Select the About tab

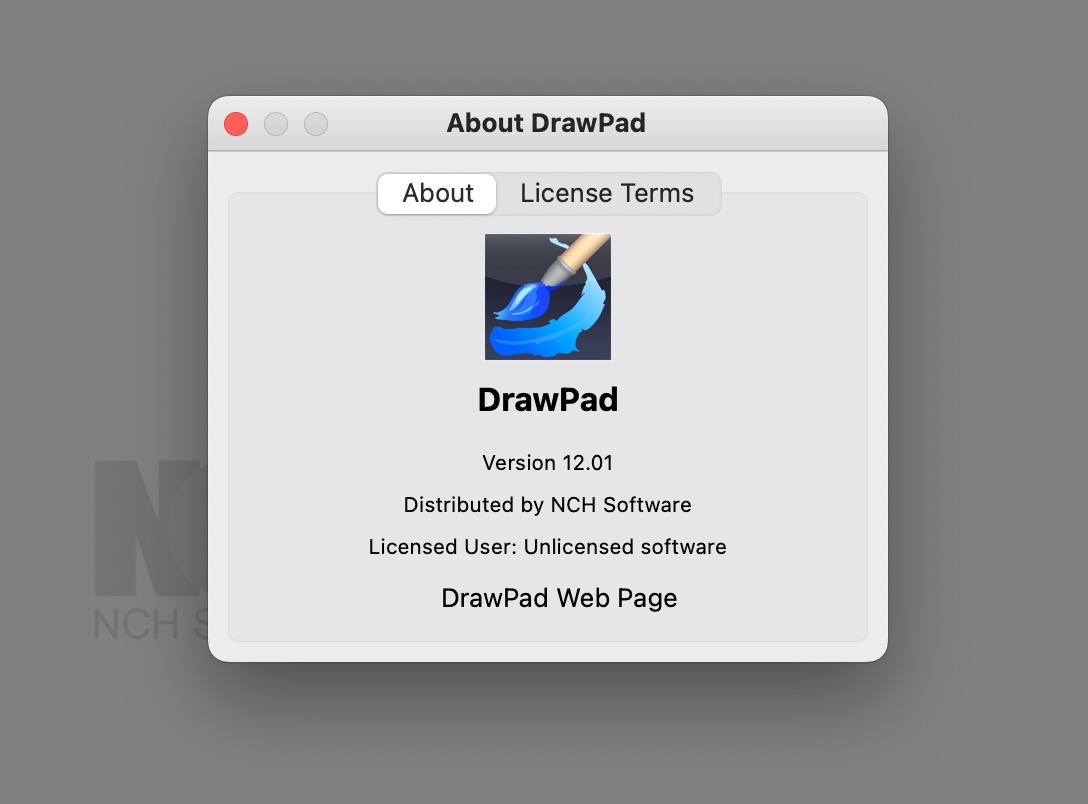tap(438, 194)
